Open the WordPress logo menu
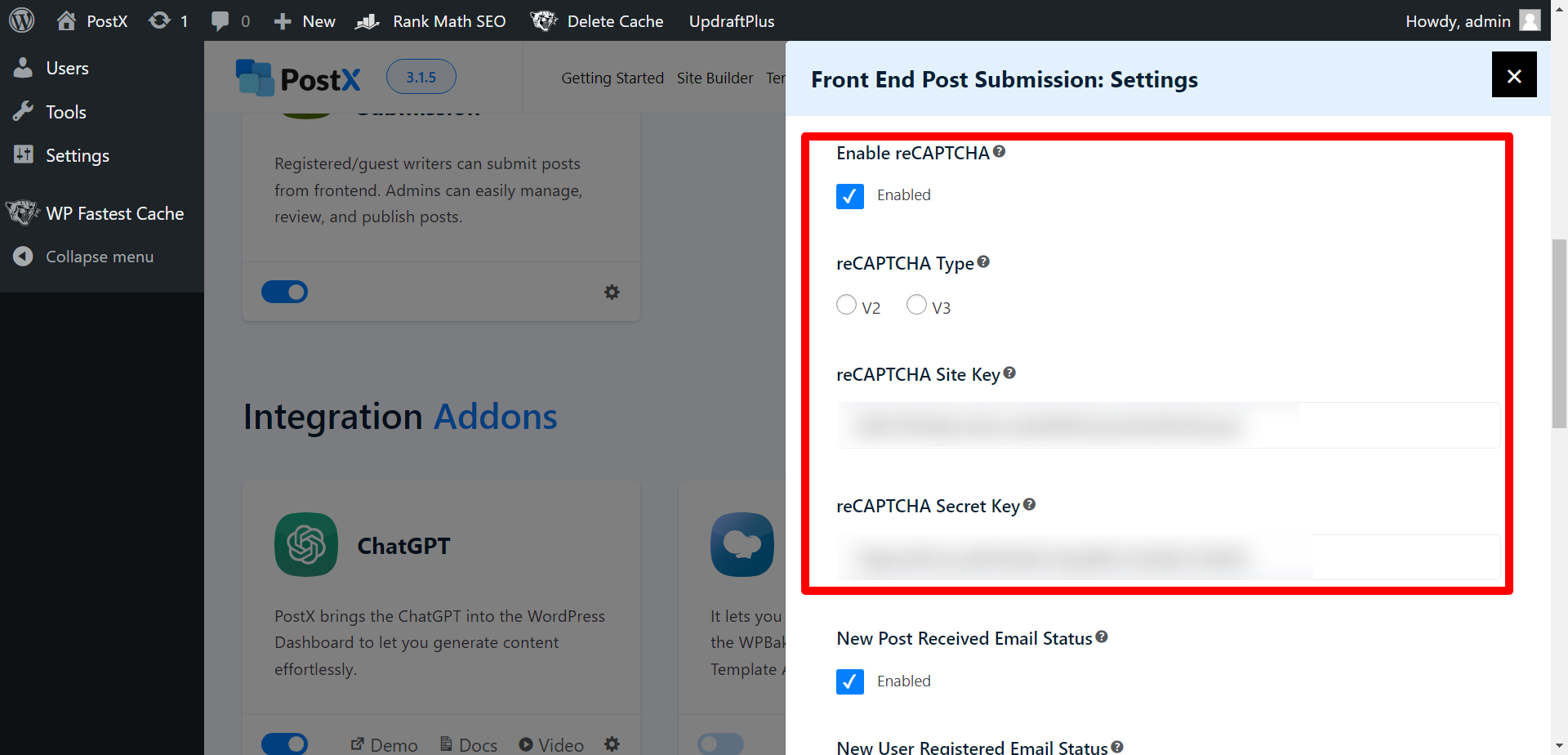Image resolution: width=1568 pixels, height=755 pixels. tap(21, 20)
